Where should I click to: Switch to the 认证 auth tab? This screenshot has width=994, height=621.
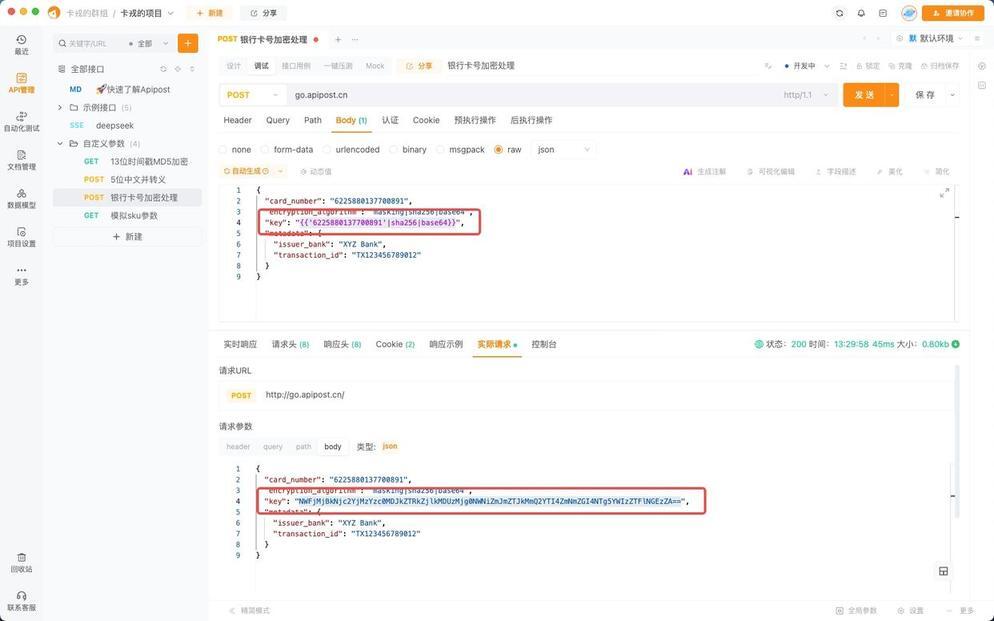pos(390,120)
